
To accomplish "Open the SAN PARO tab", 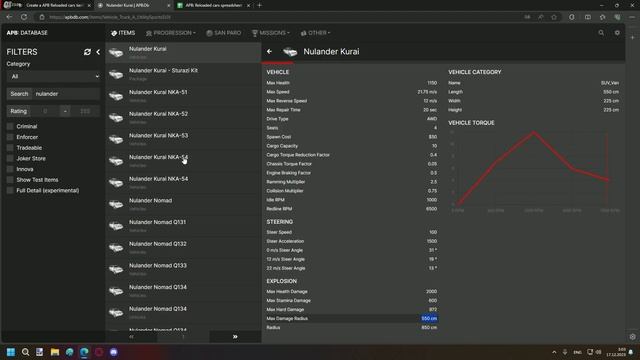I will pos(224,33).
